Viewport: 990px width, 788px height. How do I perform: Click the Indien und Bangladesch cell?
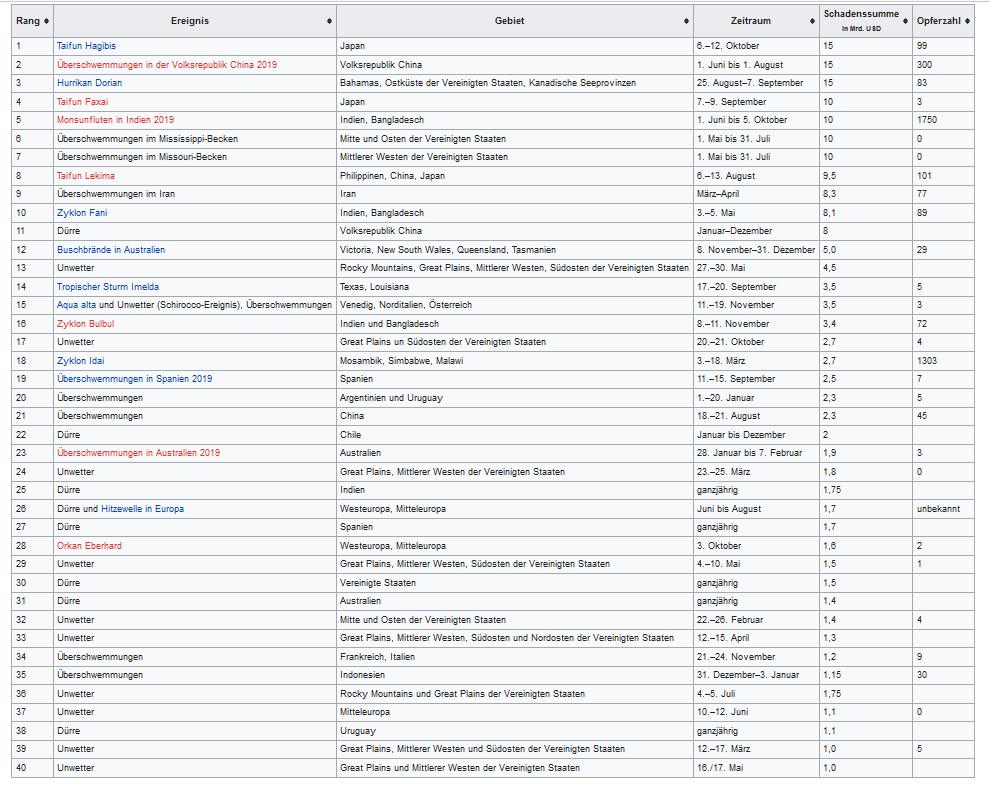pos(515,324)
